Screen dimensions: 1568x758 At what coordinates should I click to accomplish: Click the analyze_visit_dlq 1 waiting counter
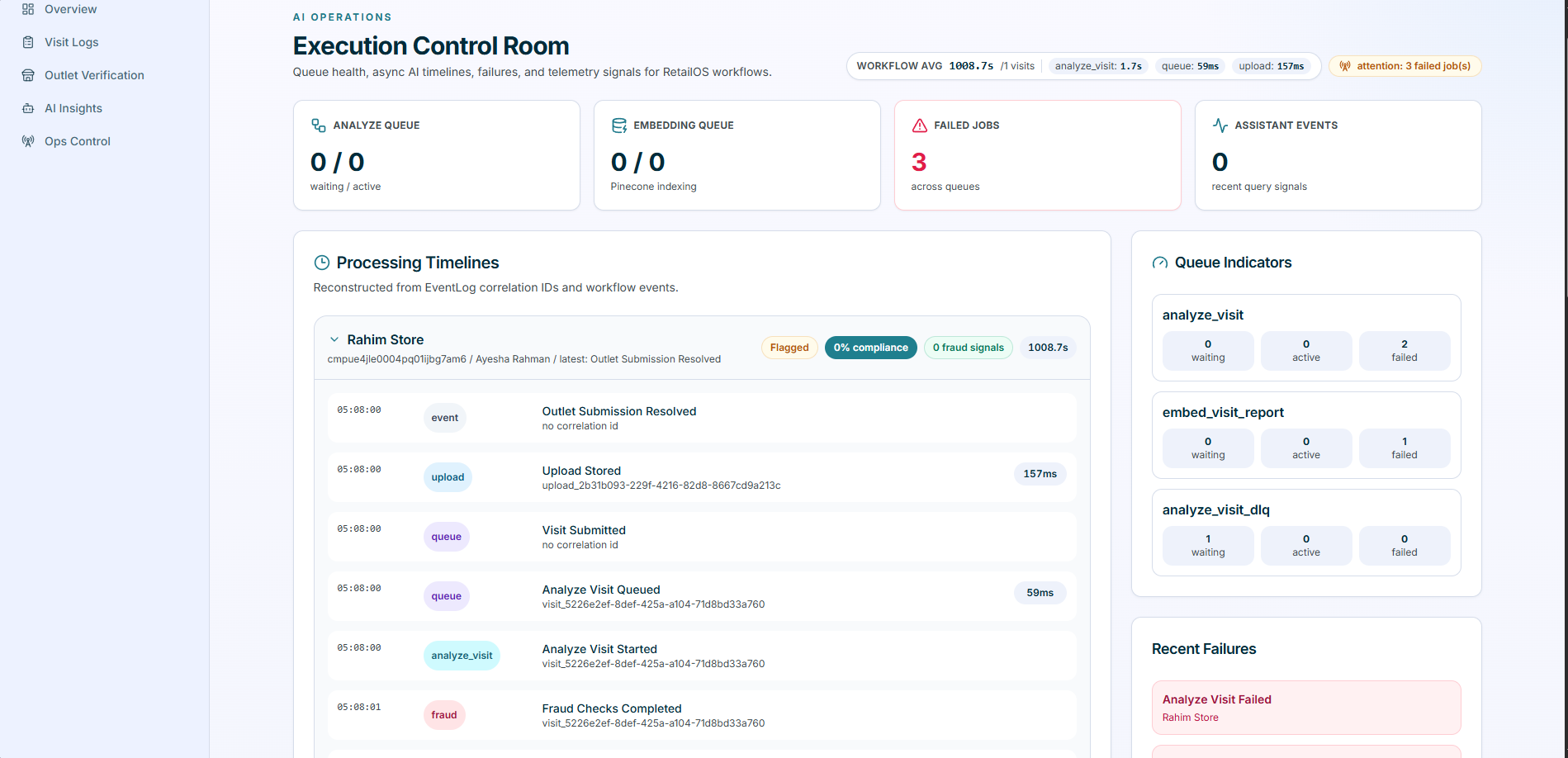click(x=1208, y=546)
